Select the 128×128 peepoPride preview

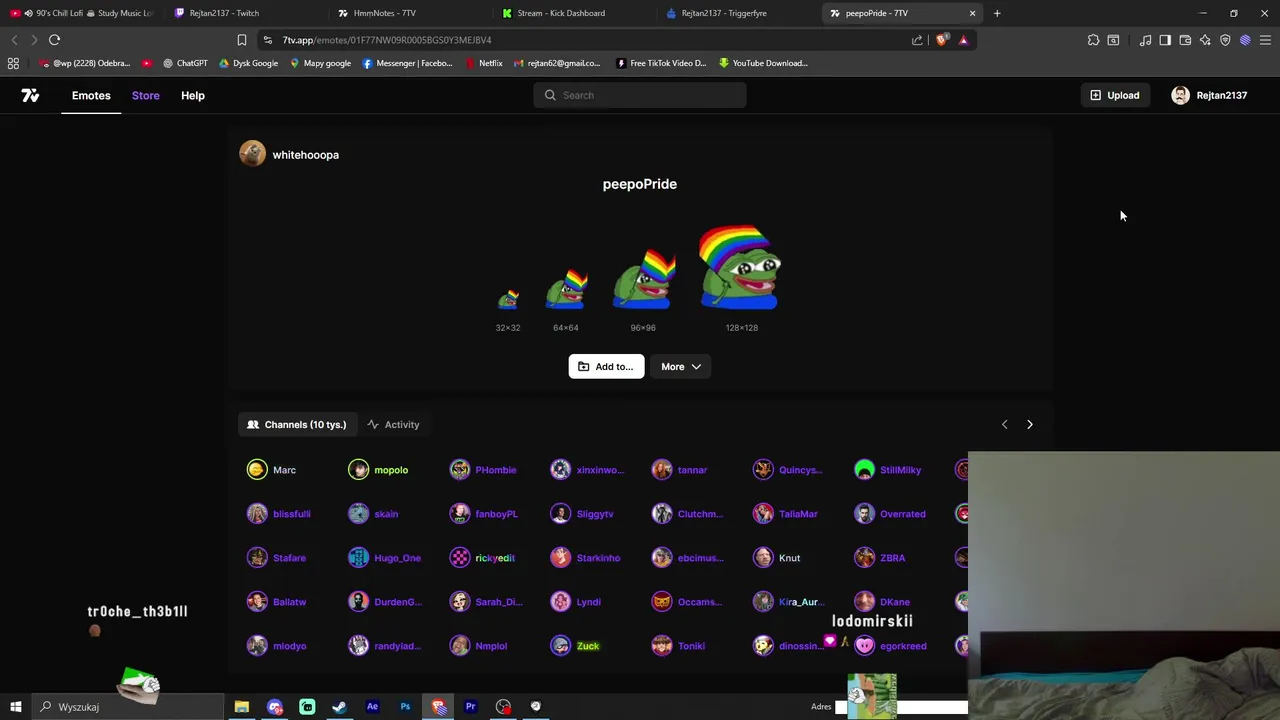(741, 268)
